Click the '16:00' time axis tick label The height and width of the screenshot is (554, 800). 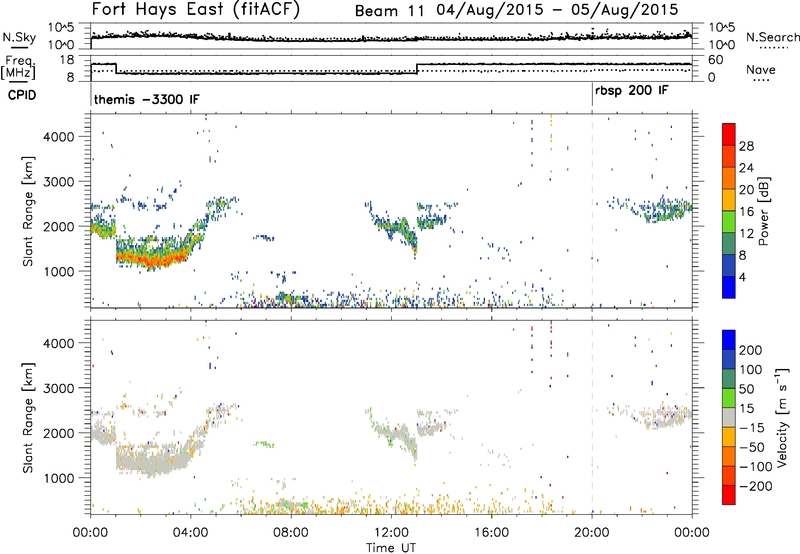click(x=492, y=533)
